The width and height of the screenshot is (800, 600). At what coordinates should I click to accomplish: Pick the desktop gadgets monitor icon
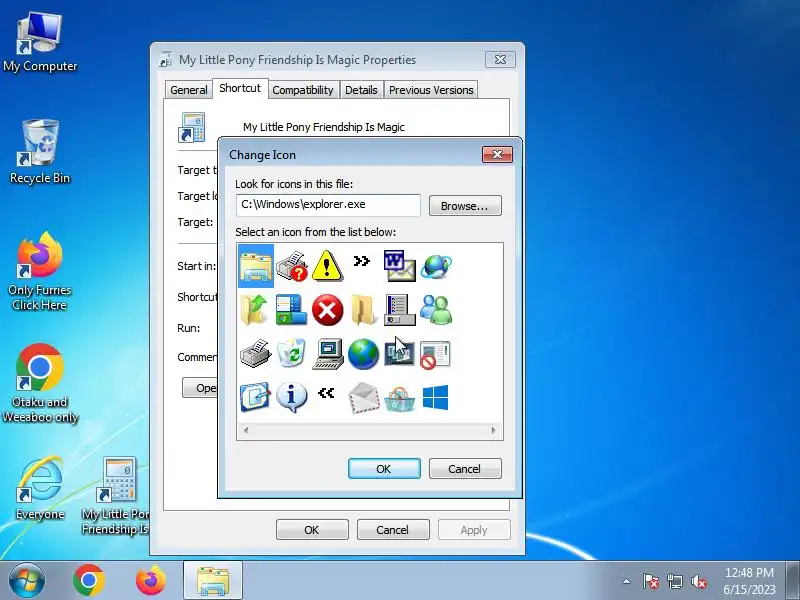pos(399,353)
